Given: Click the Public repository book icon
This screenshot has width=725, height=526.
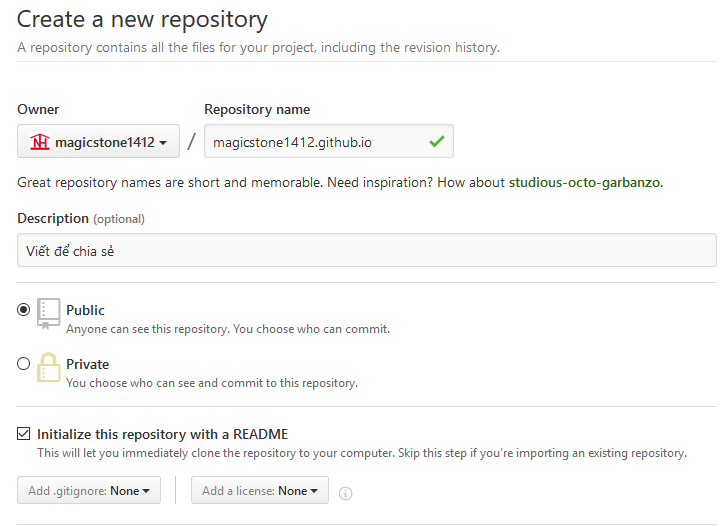Looking at the screenshot, I should (49, 313).
